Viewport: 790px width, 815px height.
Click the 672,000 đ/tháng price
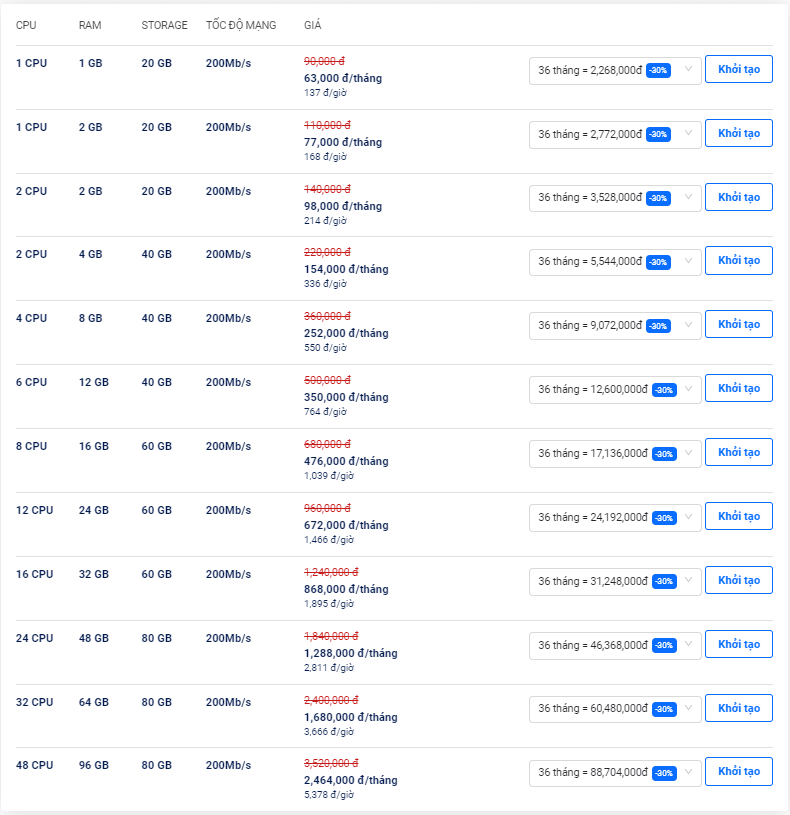(x=346, y=525)
